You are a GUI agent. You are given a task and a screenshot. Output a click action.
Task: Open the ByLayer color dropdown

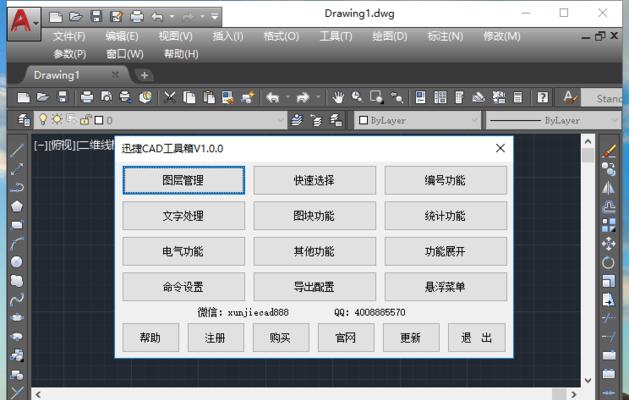click(475, 120)
